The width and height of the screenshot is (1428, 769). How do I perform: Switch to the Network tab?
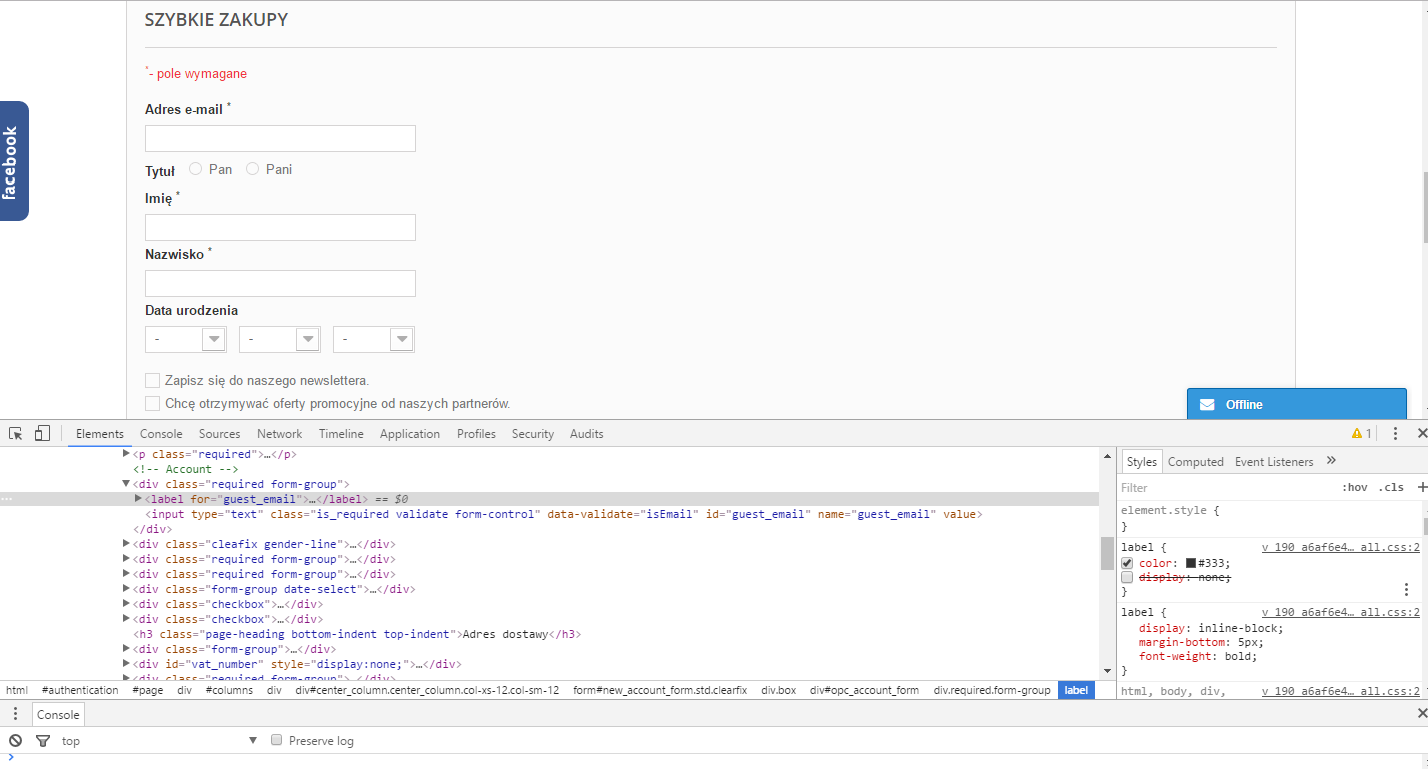[x=279, y=434]
